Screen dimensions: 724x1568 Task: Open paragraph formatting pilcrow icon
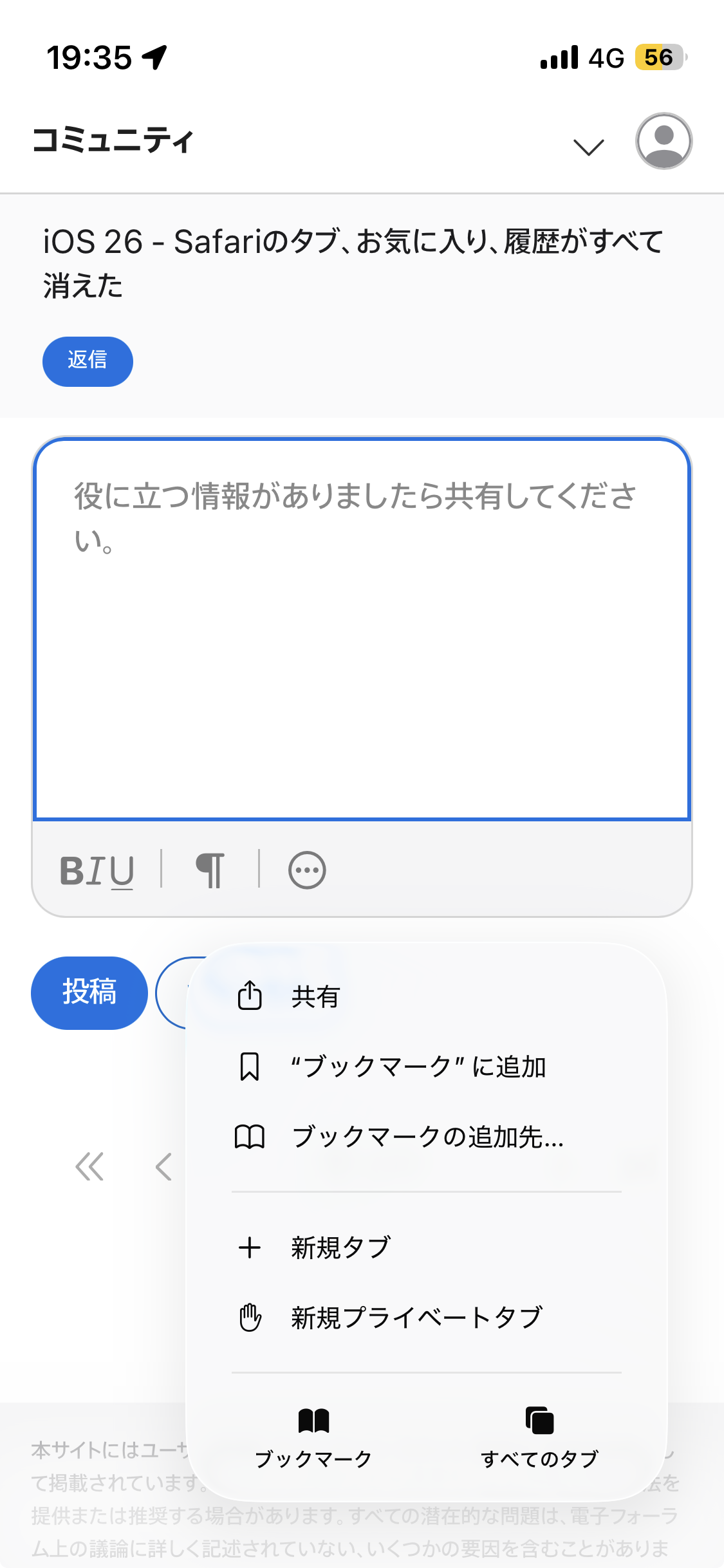[x=210, y=871]
